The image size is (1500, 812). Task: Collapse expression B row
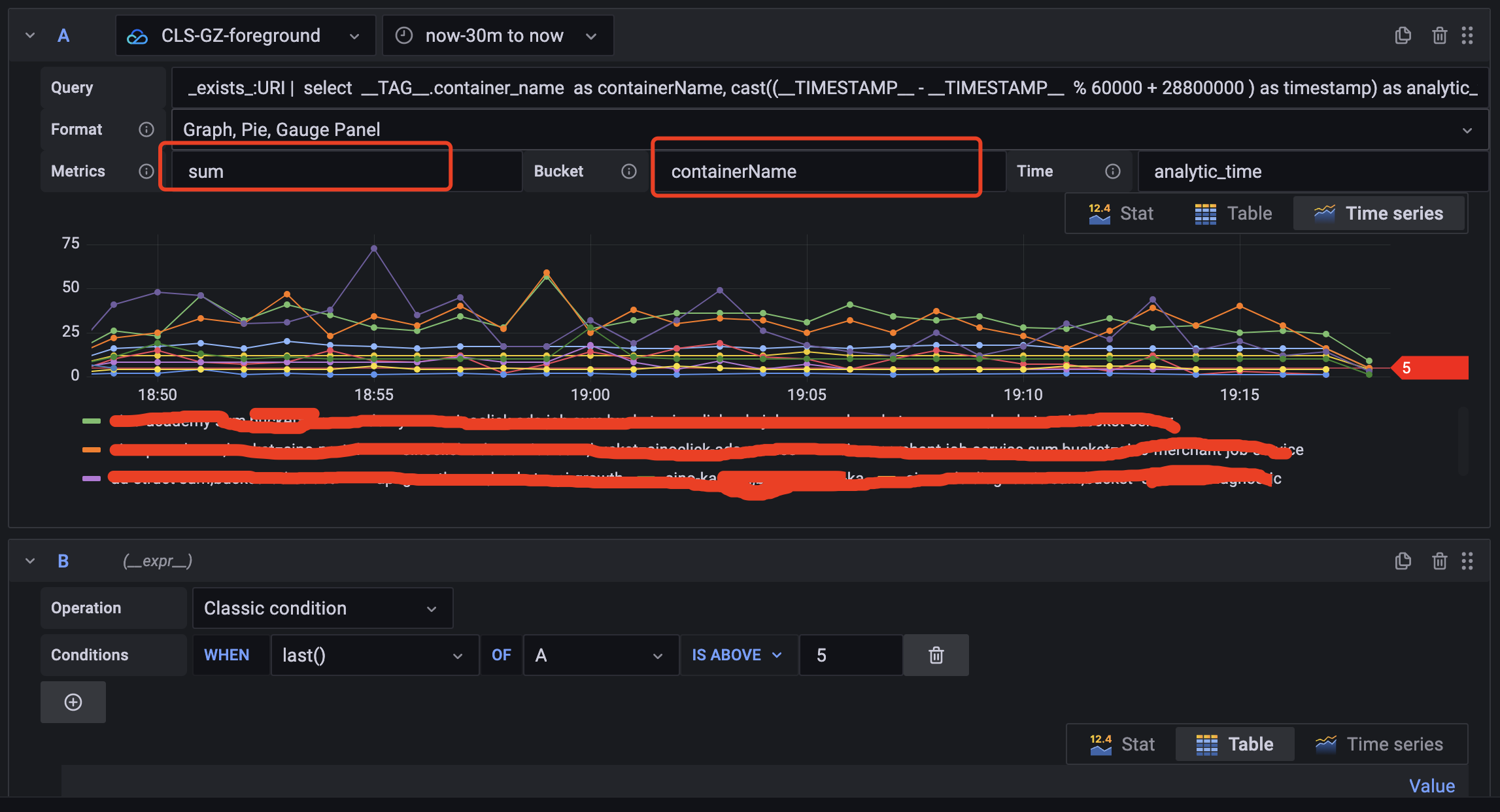(x=30, y=561)
